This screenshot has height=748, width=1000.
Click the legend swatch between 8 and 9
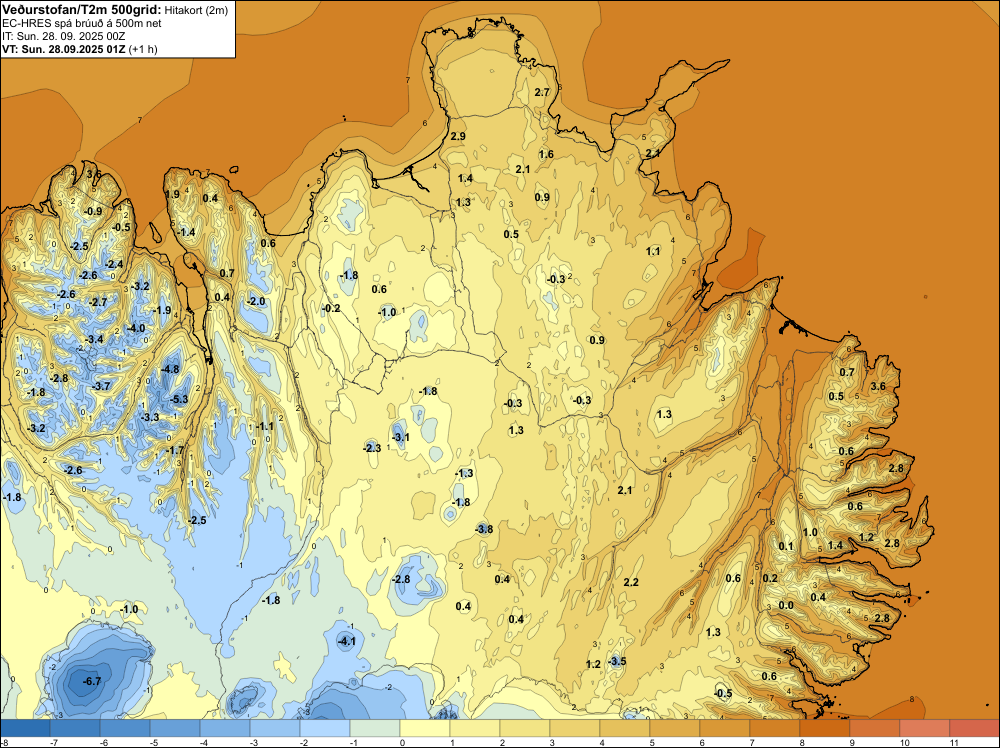pyautogui.click(x=825, y=728)
